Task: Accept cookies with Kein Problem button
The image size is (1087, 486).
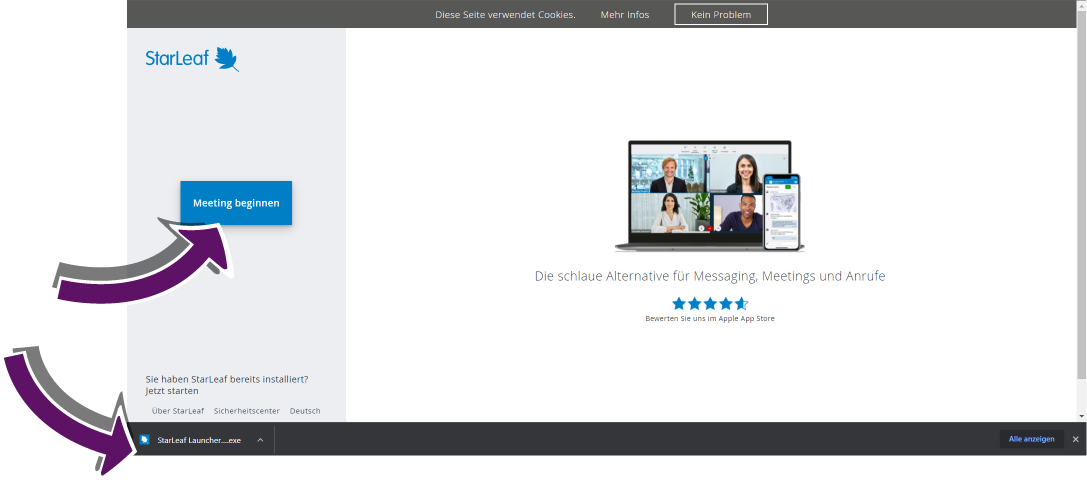Action: pos(721,14)
